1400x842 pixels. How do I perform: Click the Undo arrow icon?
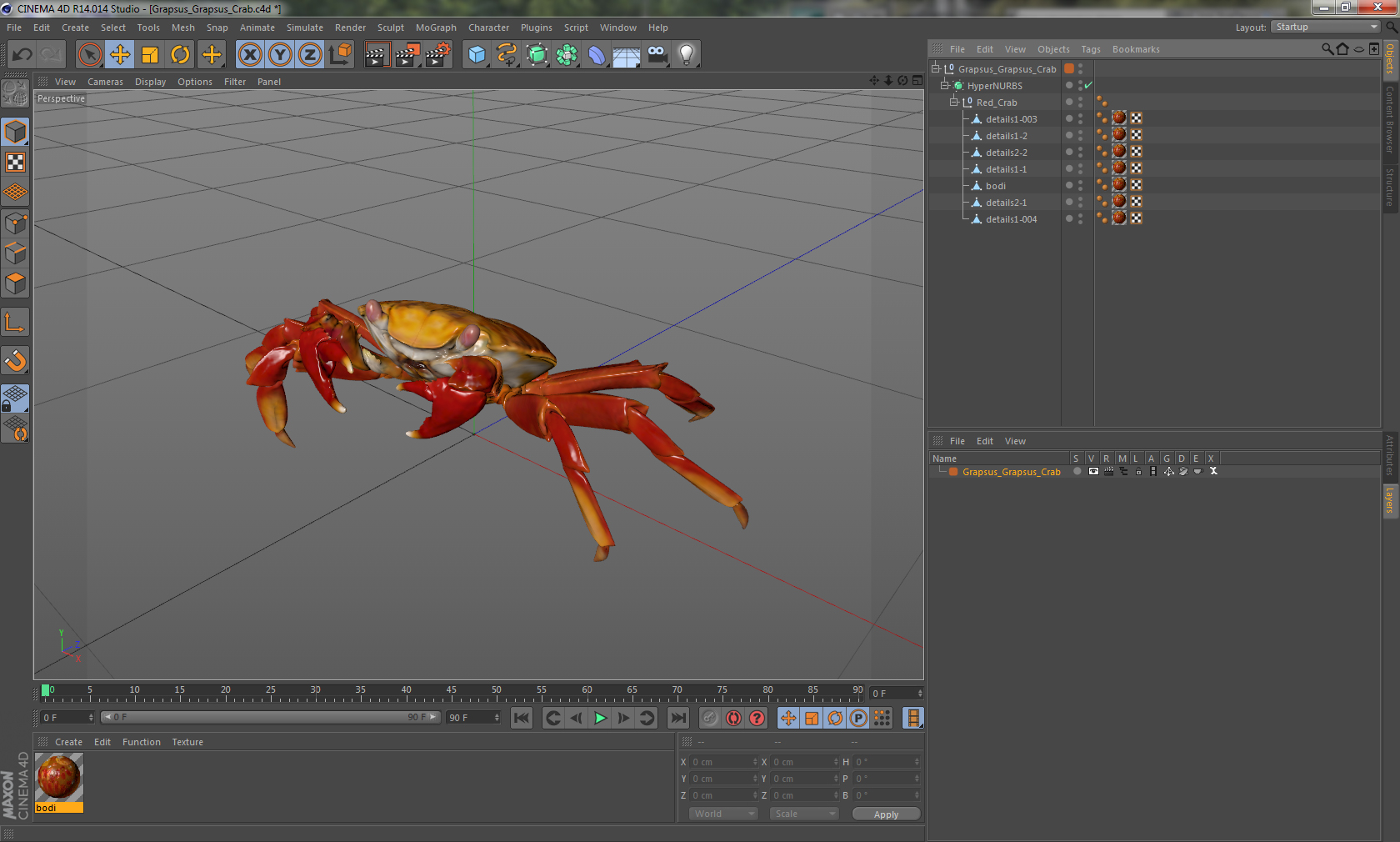(x=22, y=55)
